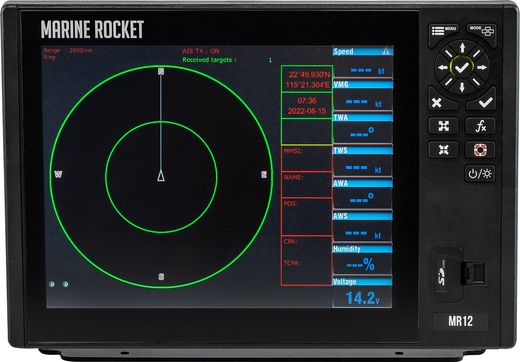The image size is (520, 362).
Task: Push the upper-right diagonal on the D-pad
Action: (x=476, y=53)
